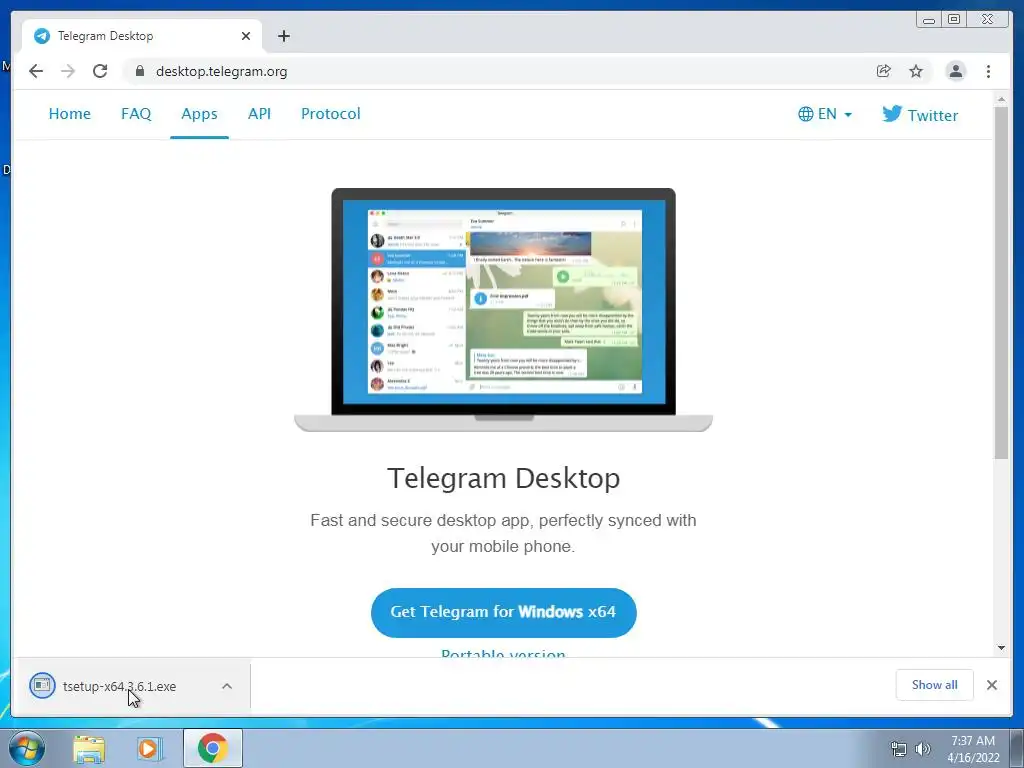Screen dimensions: 1024x768
Task: Click Show all downloads button
Action: coord(935,685)
